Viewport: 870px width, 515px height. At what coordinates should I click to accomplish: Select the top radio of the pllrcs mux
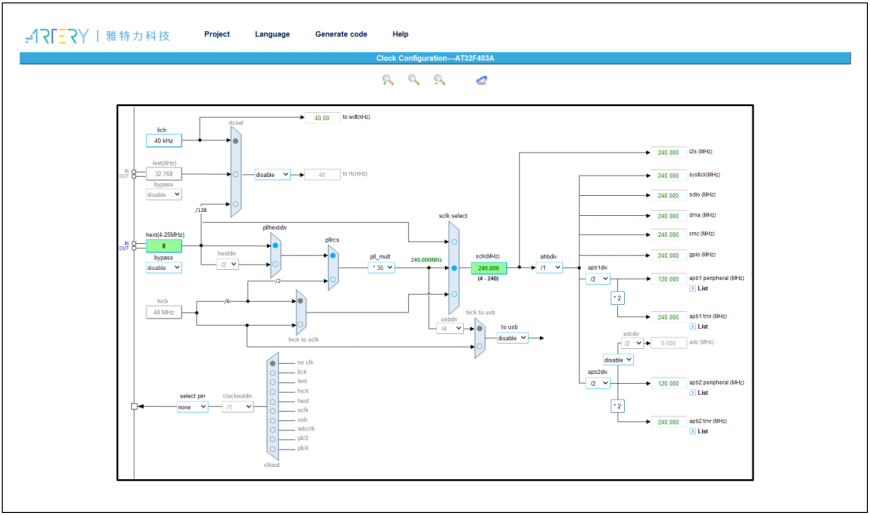(x=333, y=255)
